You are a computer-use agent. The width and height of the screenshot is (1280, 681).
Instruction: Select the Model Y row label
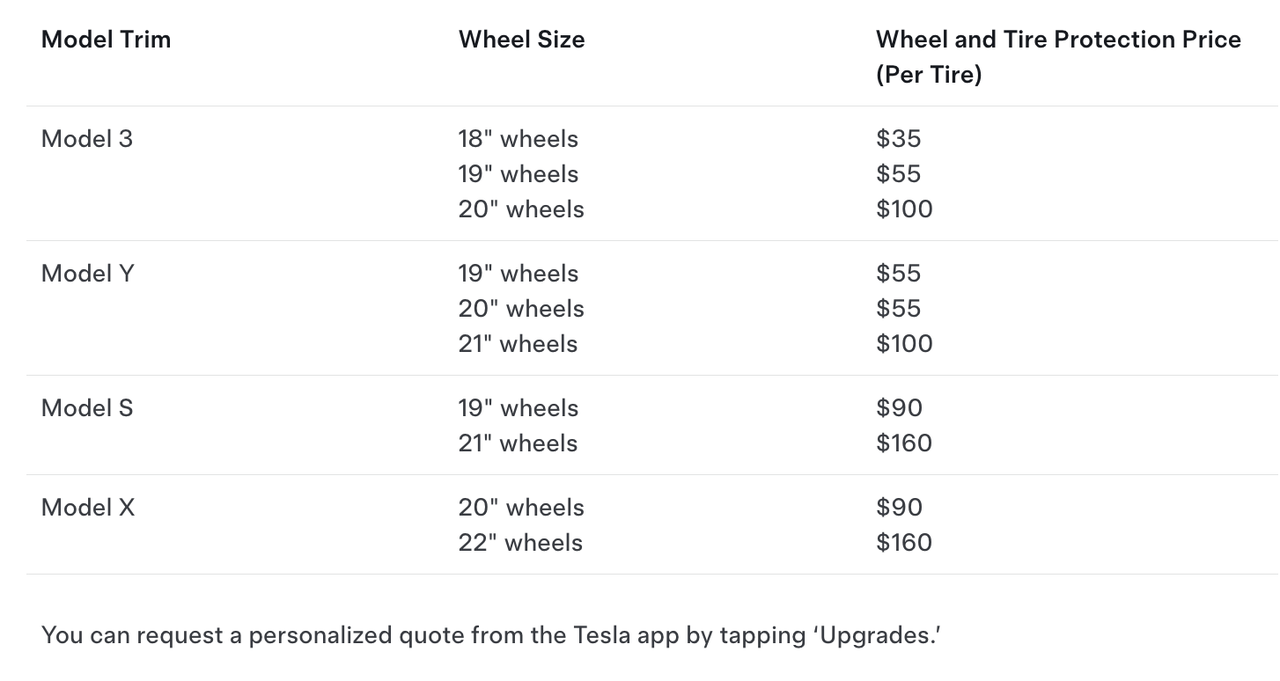coord(87,273)
